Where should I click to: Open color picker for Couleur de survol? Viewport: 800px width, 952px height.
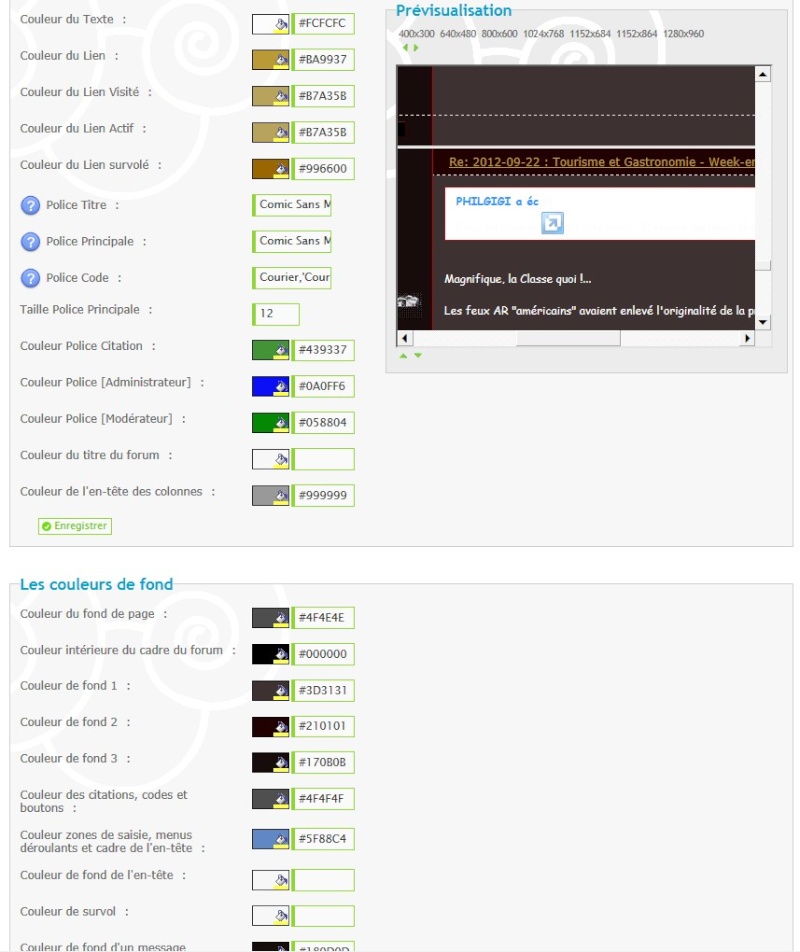click(x=271, y=916)
